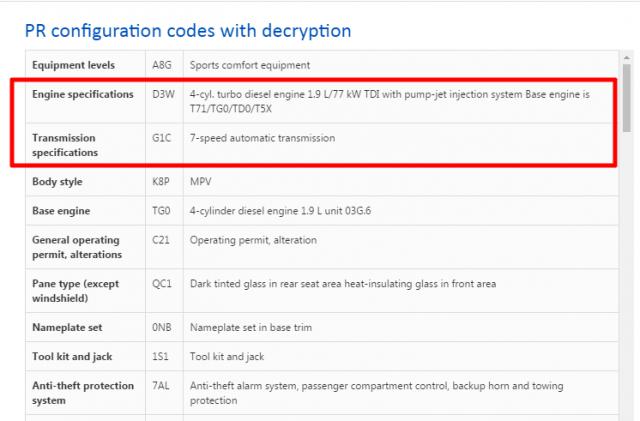This screenshot has width=640, height=421.
Task: Select the 'Transmission specifications' label
Action: [65, 145]
